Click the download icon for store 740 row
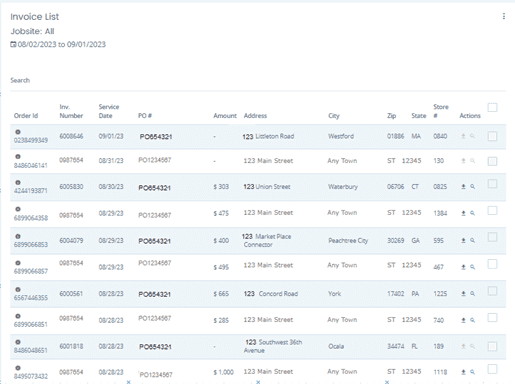Screen dimensions: 515x384 [x=463, y=320]
